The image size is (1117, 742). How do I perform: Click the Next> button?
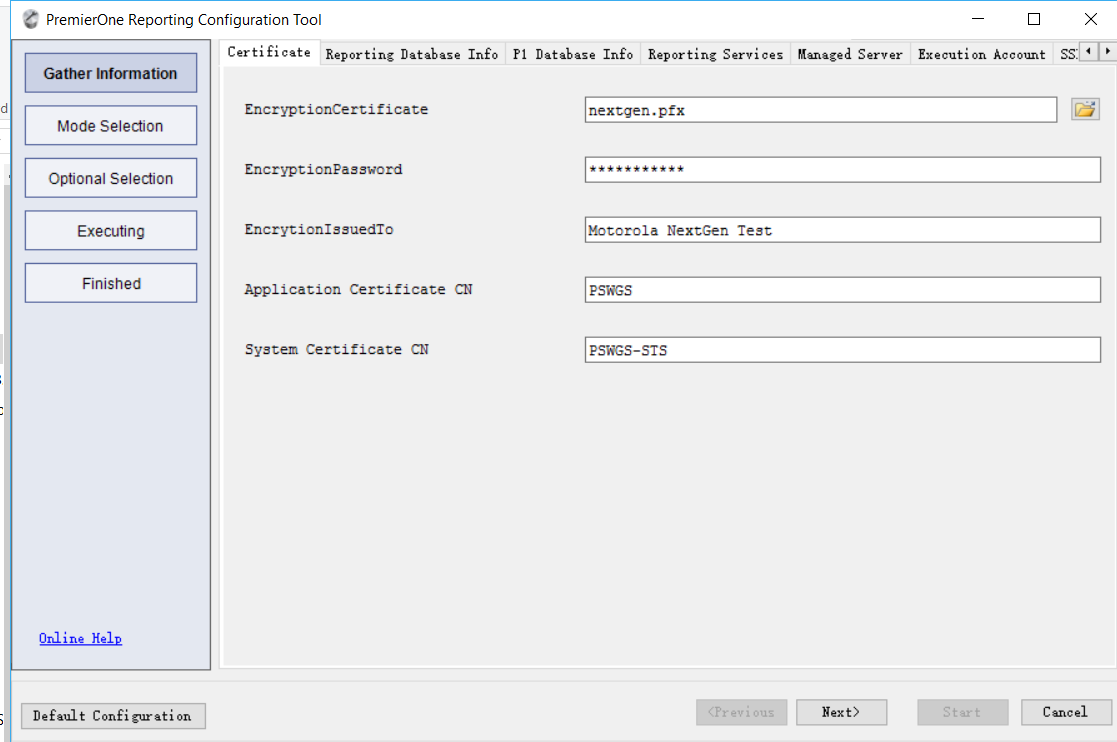tap(841, 712)
